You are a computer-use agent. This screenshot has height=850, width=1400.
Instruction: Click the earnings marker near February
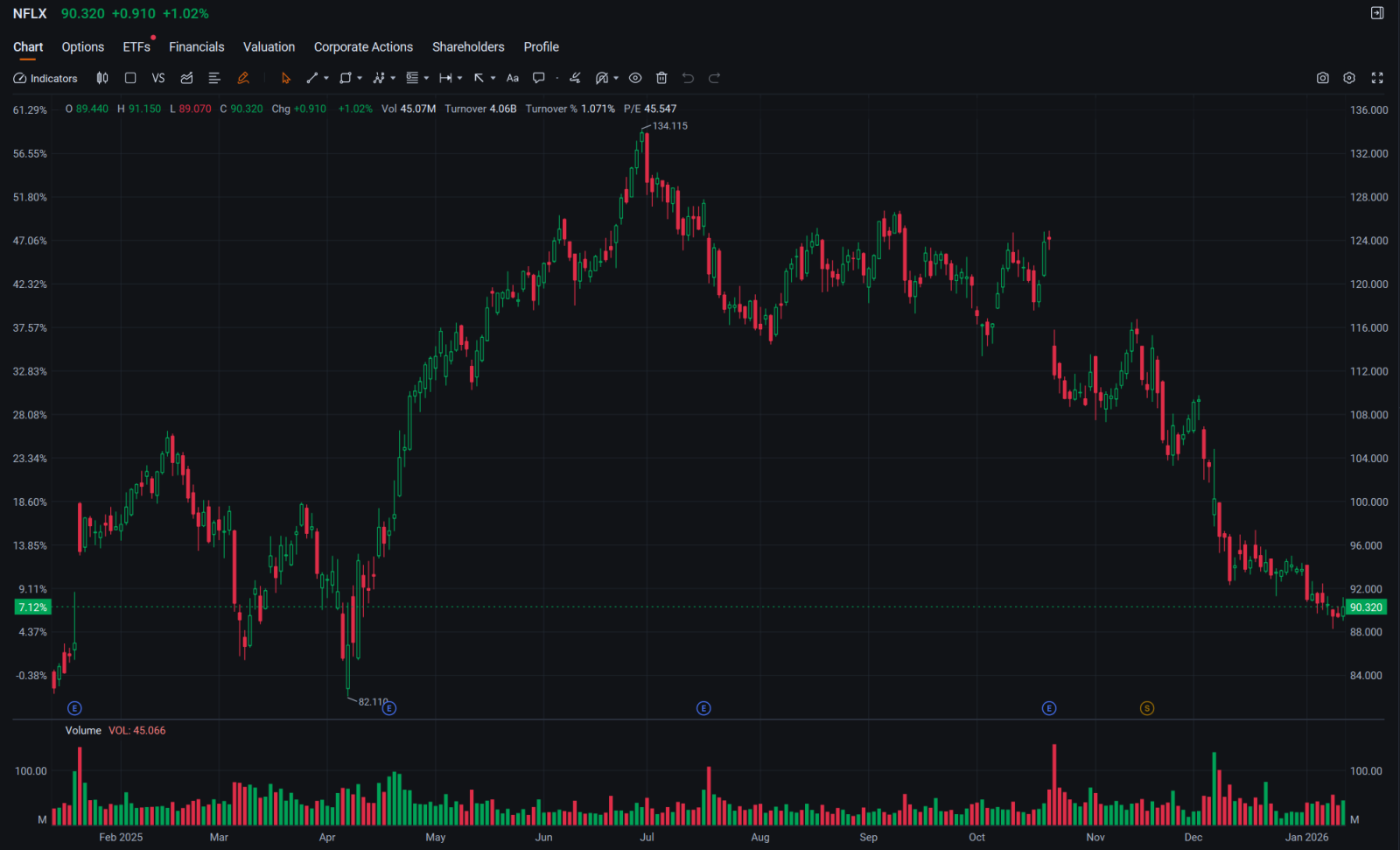point(74,708)
